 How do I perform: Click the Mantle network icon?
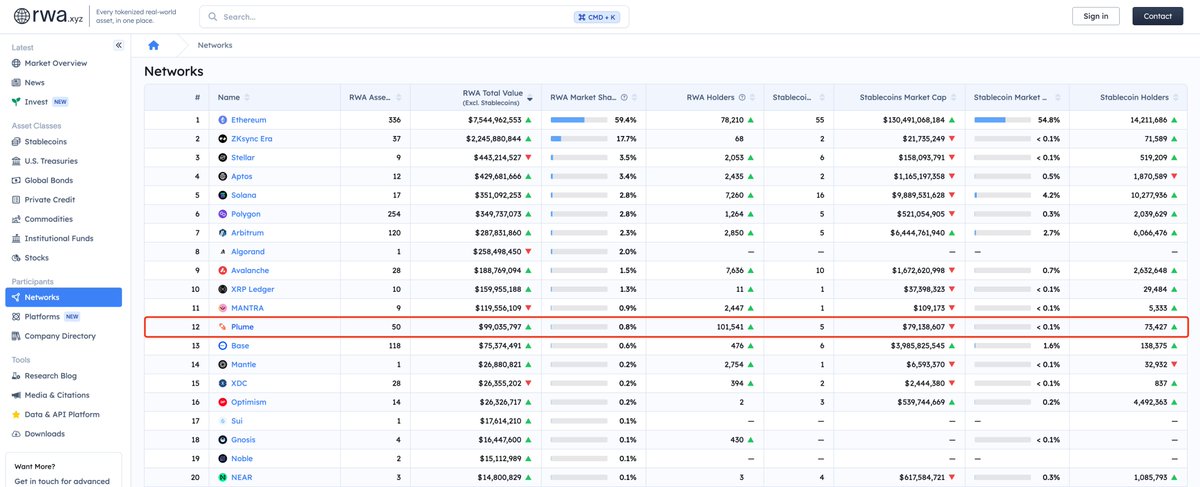pos(223,365)
